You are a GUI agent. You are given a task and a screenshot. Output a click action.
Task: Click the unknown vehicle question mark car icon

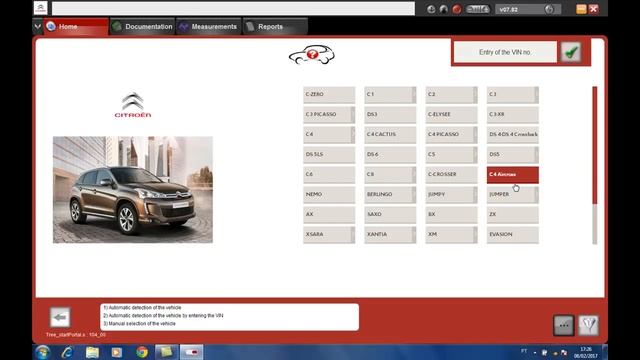point(312,55)
